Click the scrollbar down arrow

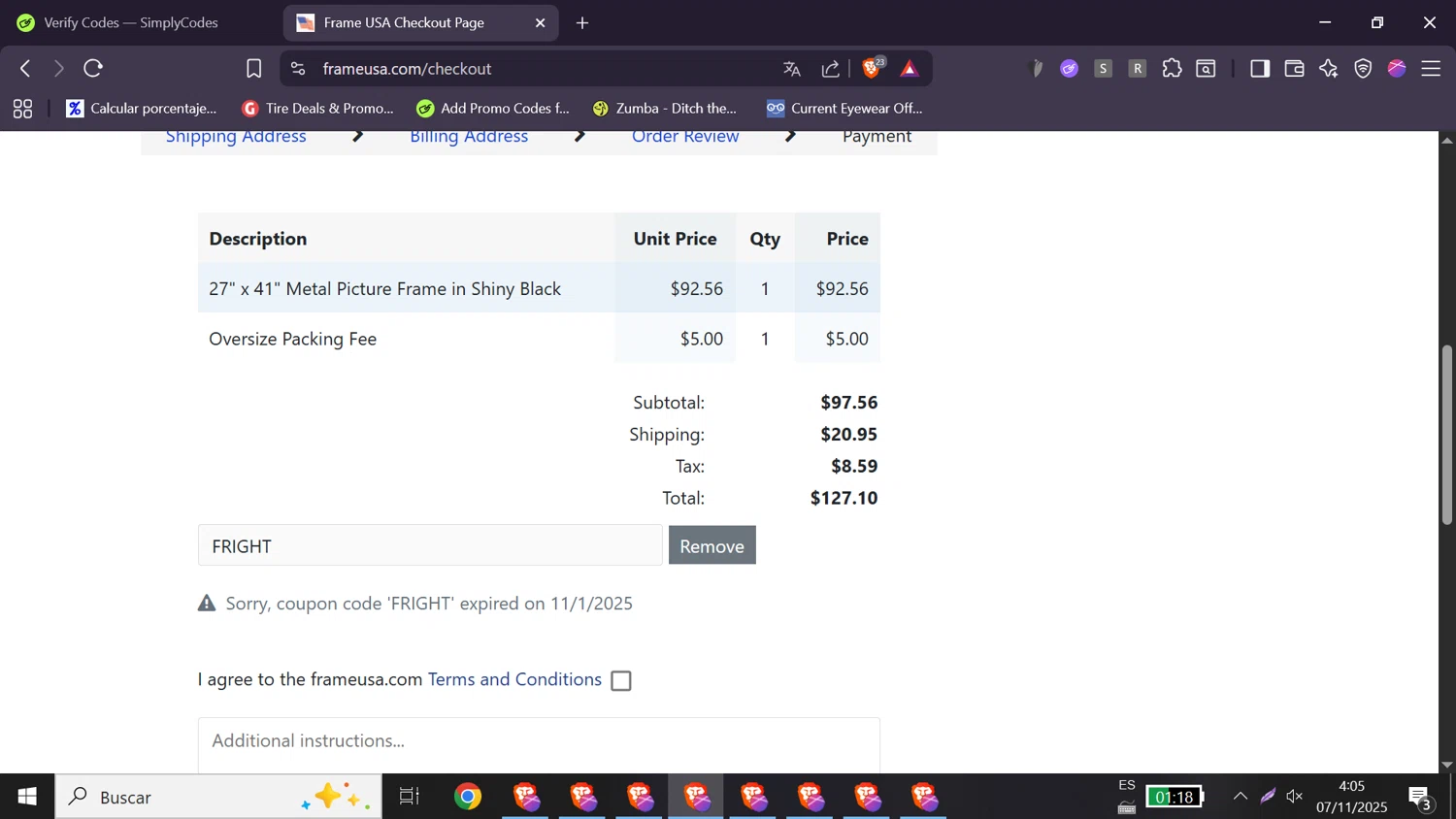click(x=1446, y=766)
